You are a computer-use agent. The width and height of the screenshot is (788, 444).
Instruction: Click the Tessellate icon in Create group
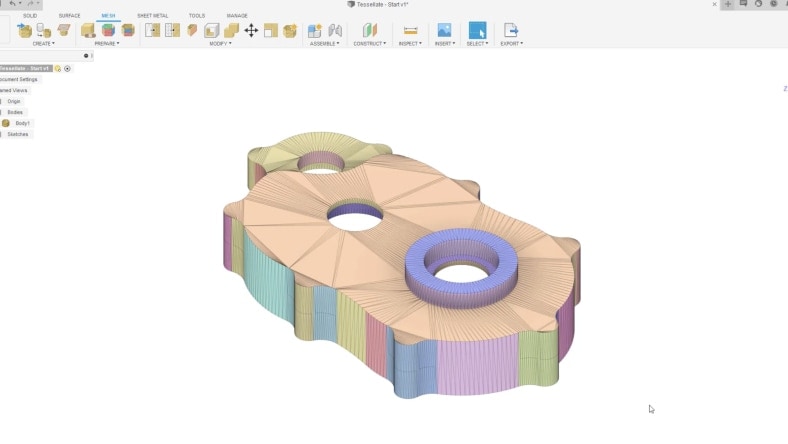pyautogui.click(x=44, y=30)
